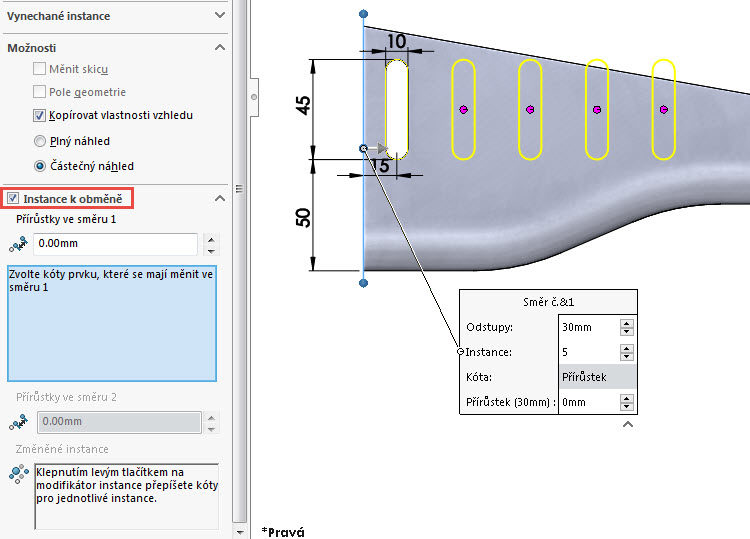Increase the Odstupy value in the callout
This screenshot has height=539, width=750.
[x=627, y=323]
